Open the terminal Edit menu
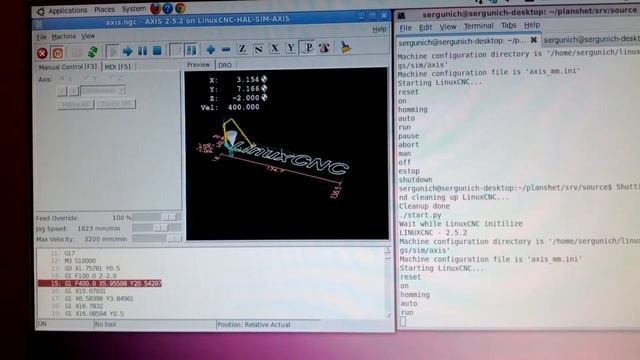The image size is (640, 360). pyautogui.click(x=425, y=27)
